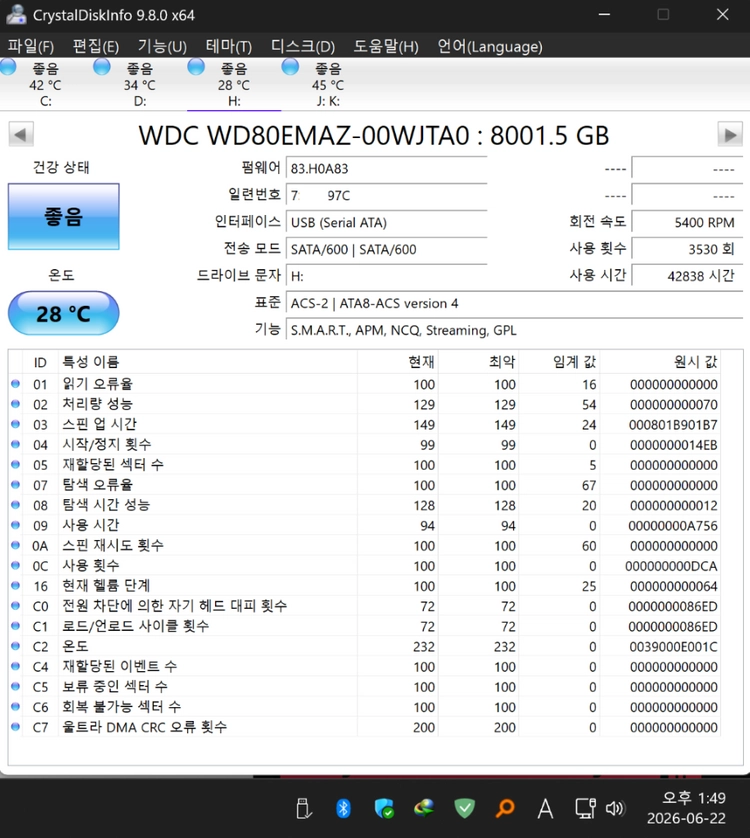The image size is (750, 838).
Task: Click the 42838 시간 power-on hours value
Action: [687, 276]
